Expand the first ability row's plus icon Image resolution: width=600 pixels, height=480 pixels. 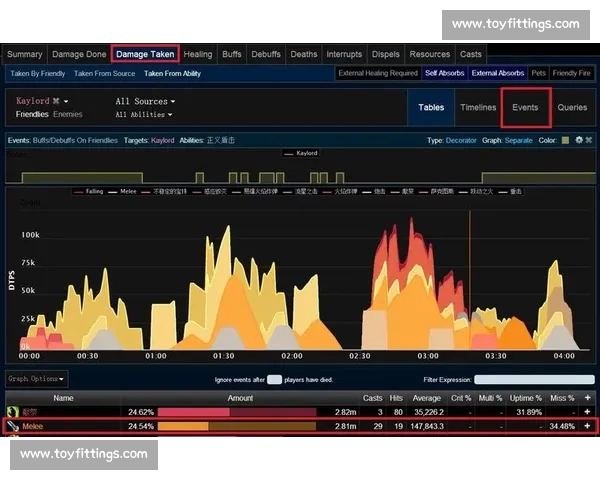click(587, 411)
